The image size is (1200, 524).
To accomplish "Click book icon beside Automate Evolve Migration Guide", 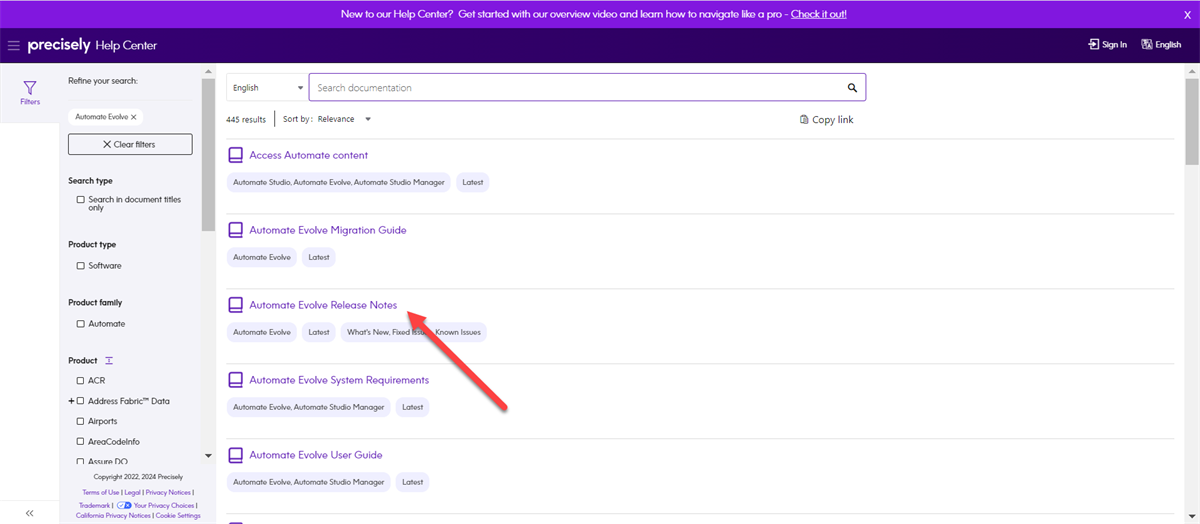I will coord(236,230).
